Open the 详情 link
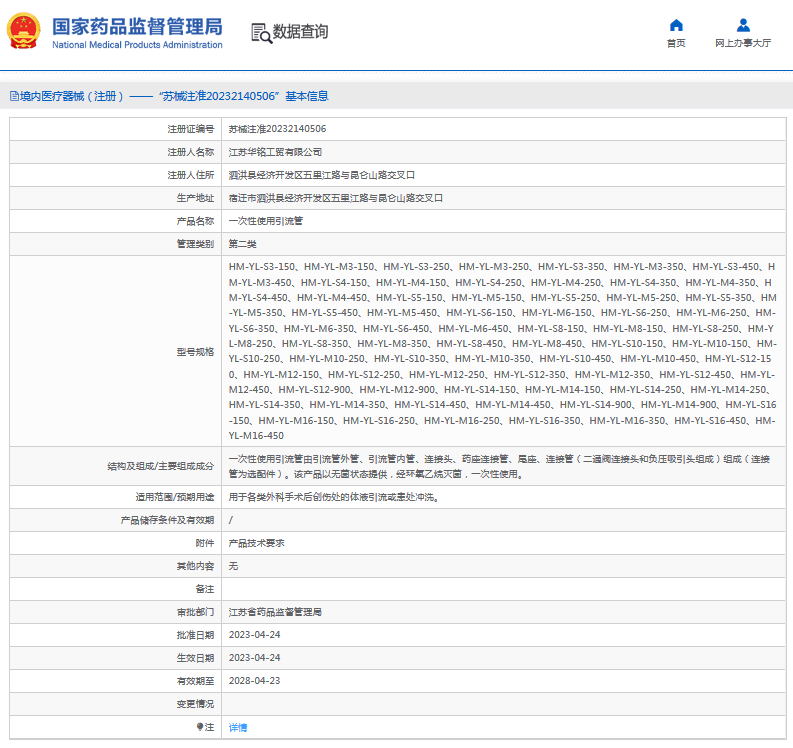Image resolution: width=793 pixels, height=748 pixels. coord(238,727)
